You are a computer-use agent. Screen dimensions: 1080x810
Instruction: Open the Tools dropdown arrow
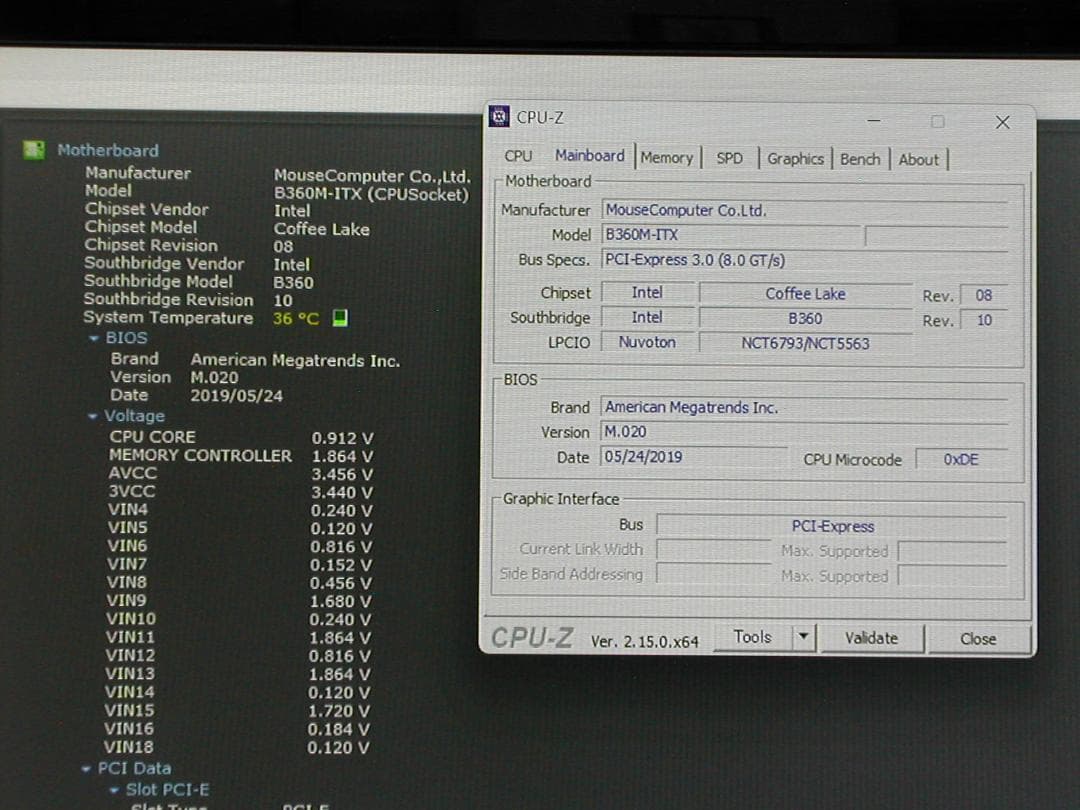(x=805, y=637)
